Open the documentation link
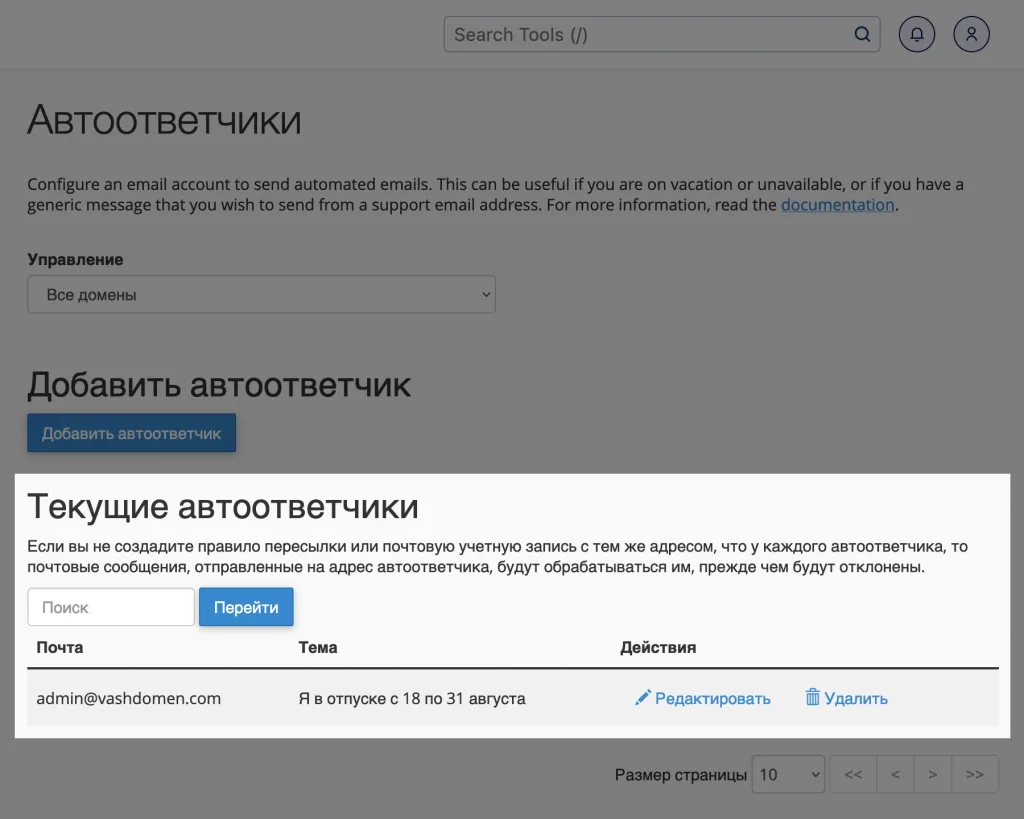 (x=837, y=205)
